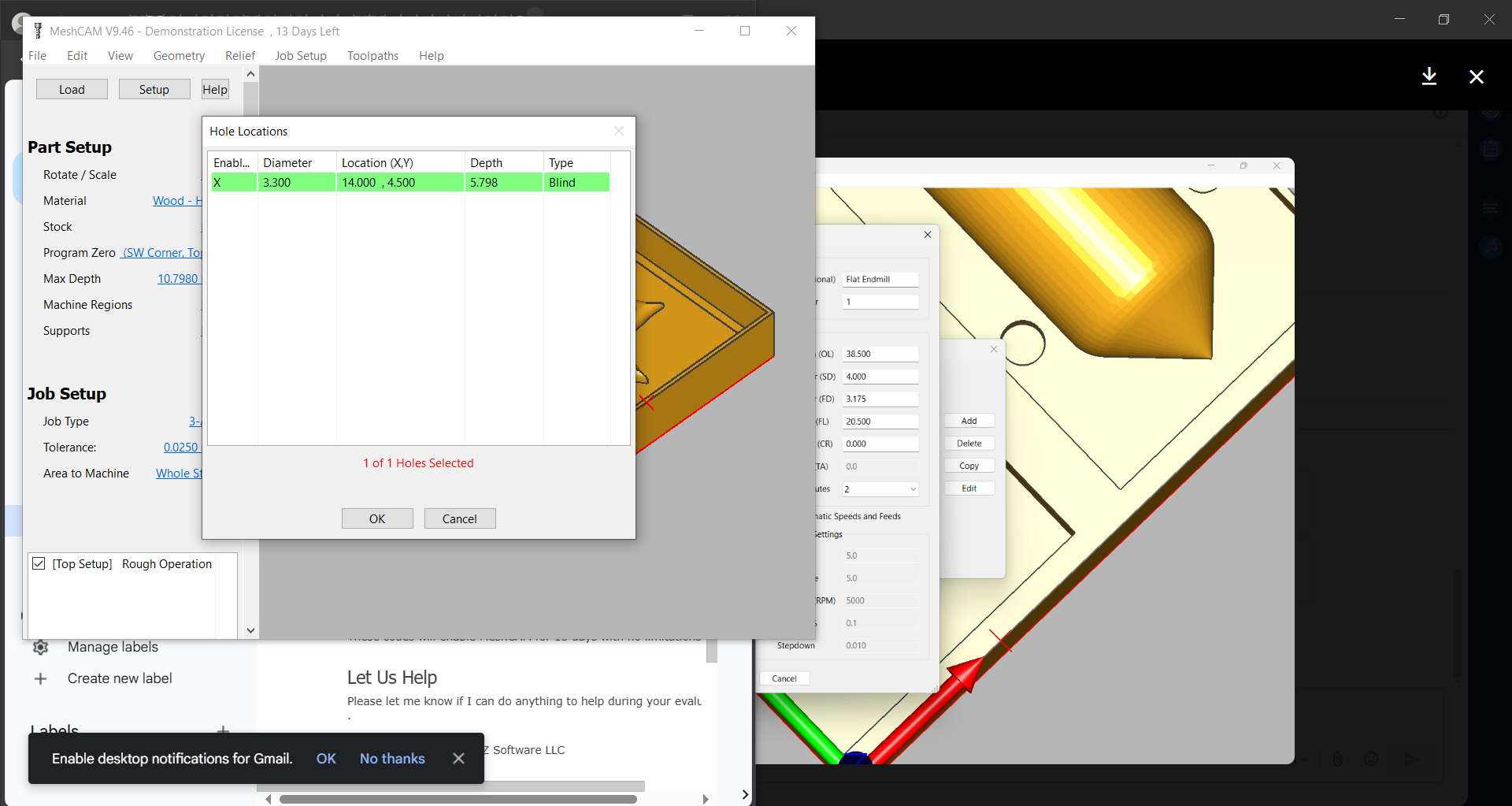Click the 5.798 depth cell

tap(504, 182)
